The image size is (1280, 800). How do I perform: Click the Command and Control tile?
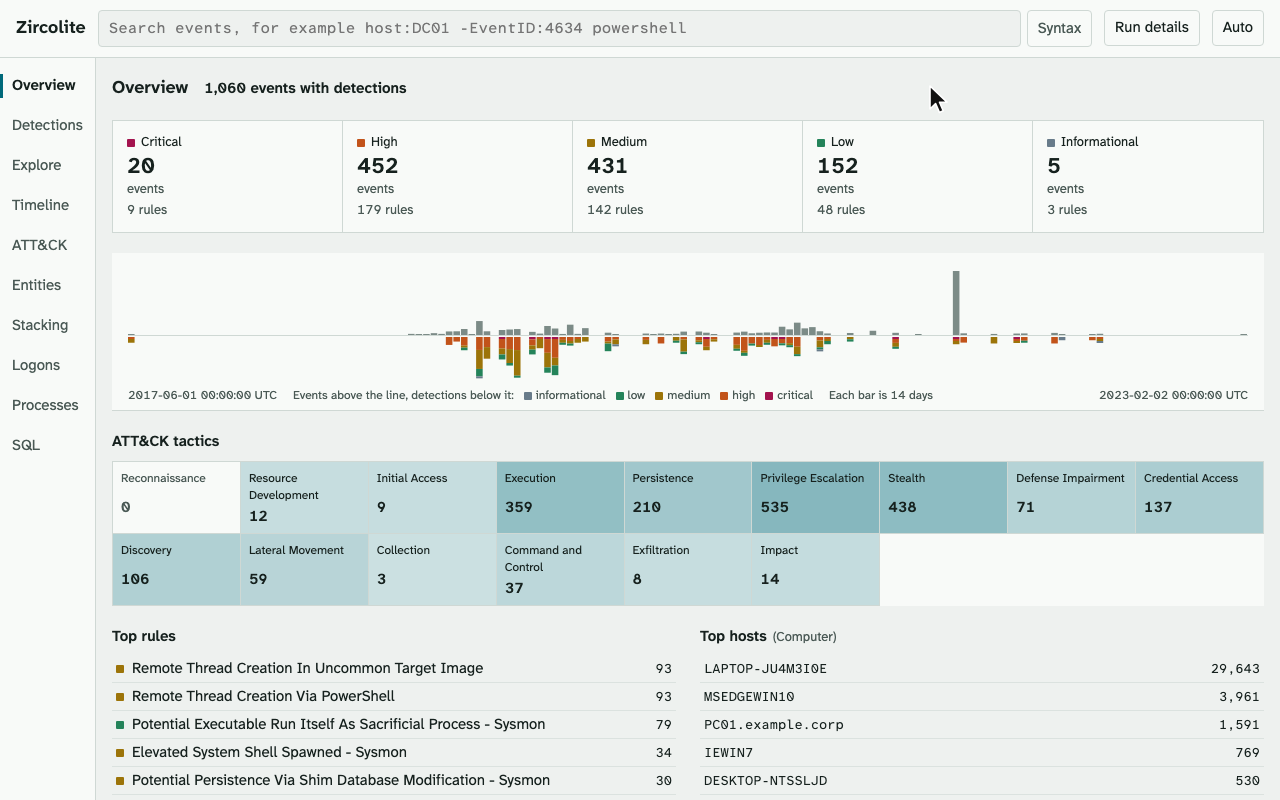(560, 569)
